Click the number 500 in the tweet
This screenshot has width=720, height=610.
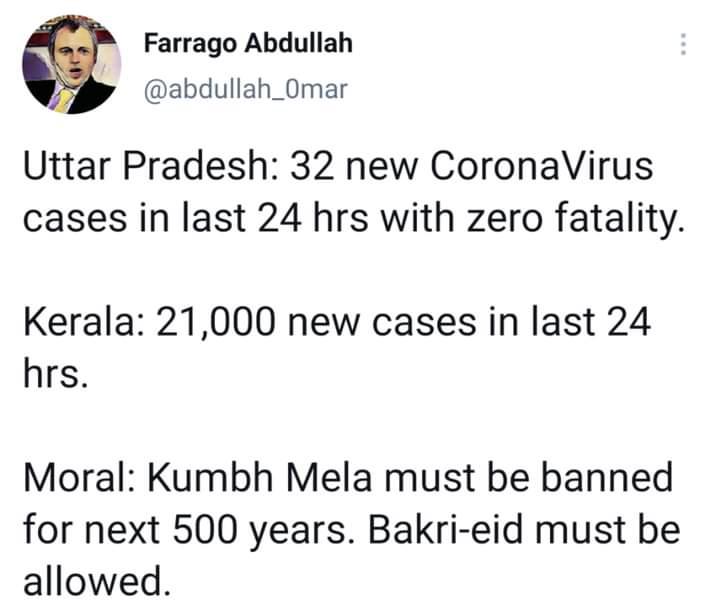coord(206,530)
